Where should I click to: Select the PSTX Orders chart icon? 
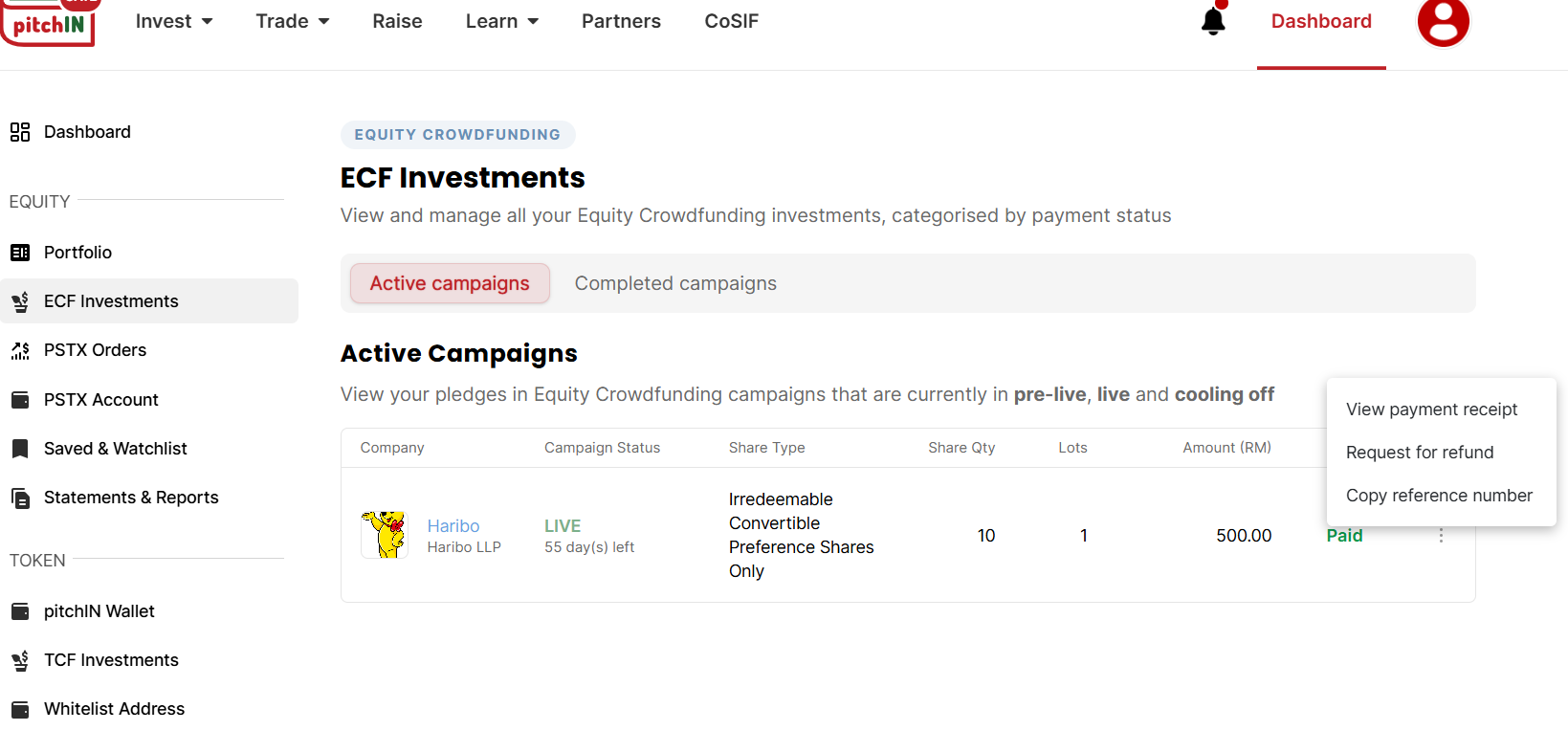coord(20,351)
